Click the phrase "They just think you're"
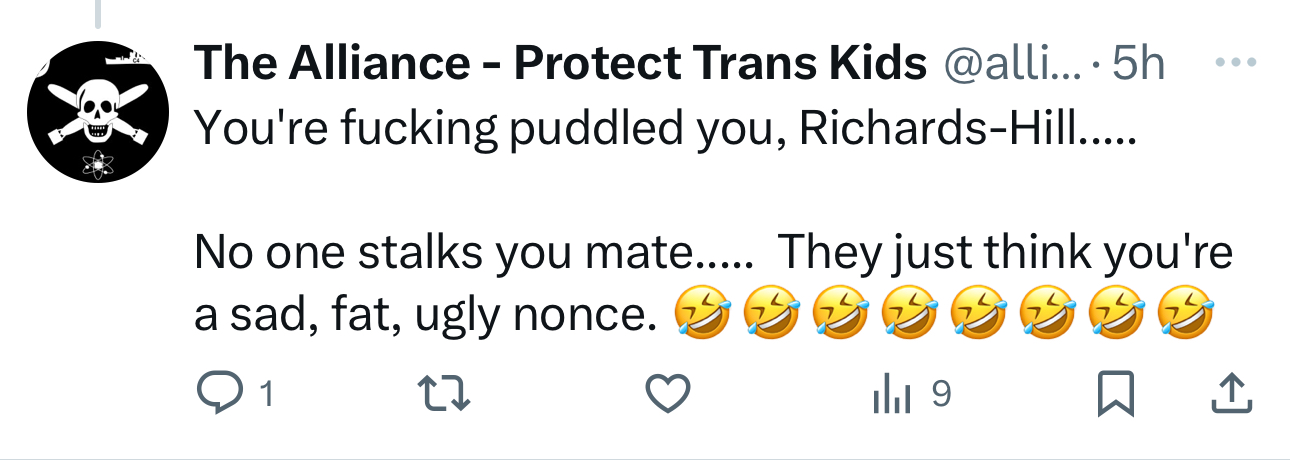Viewport: 1290px width, 473px height. coord(1004,252)
